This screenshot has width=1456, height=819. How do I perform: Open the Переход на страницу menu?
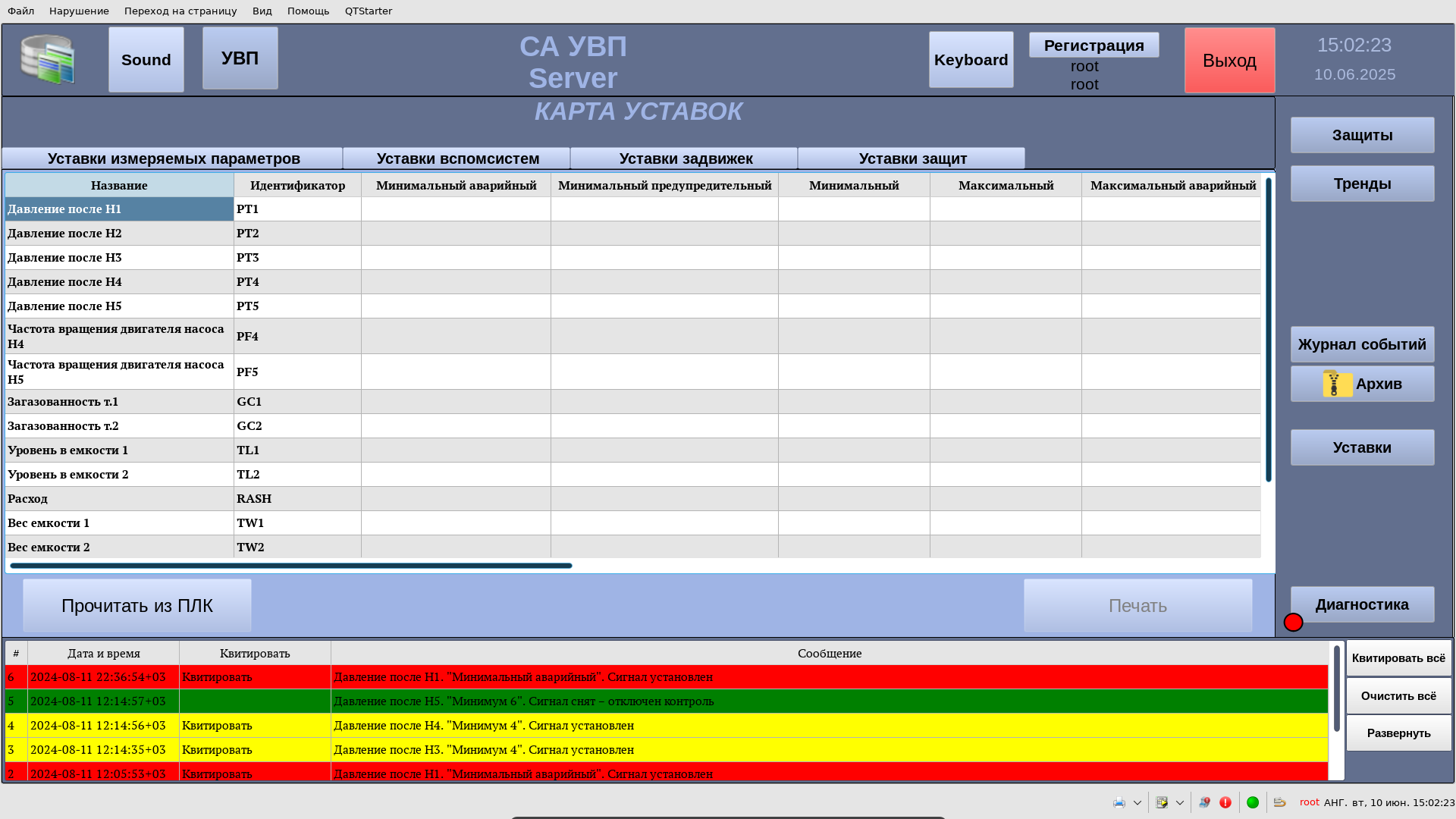coord(180,11)
